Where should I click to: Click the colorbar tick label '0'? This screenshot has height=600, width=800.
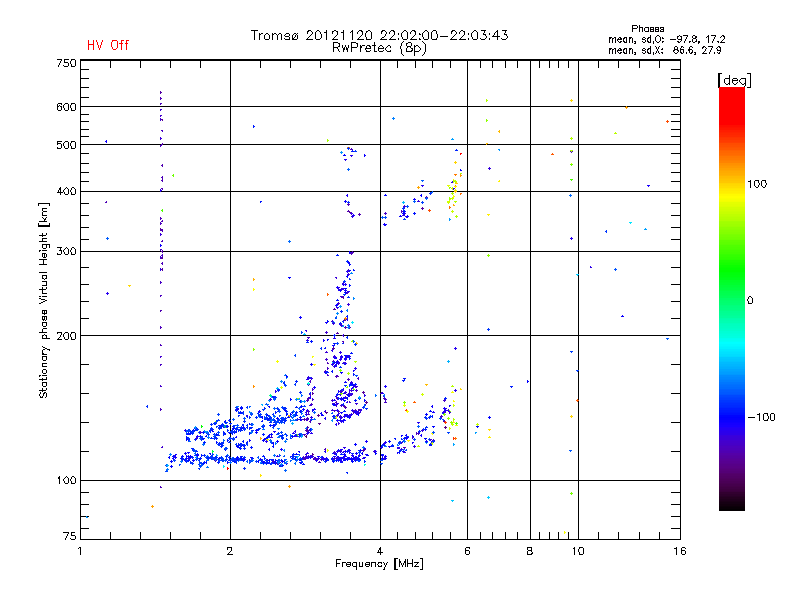(750, 301)
